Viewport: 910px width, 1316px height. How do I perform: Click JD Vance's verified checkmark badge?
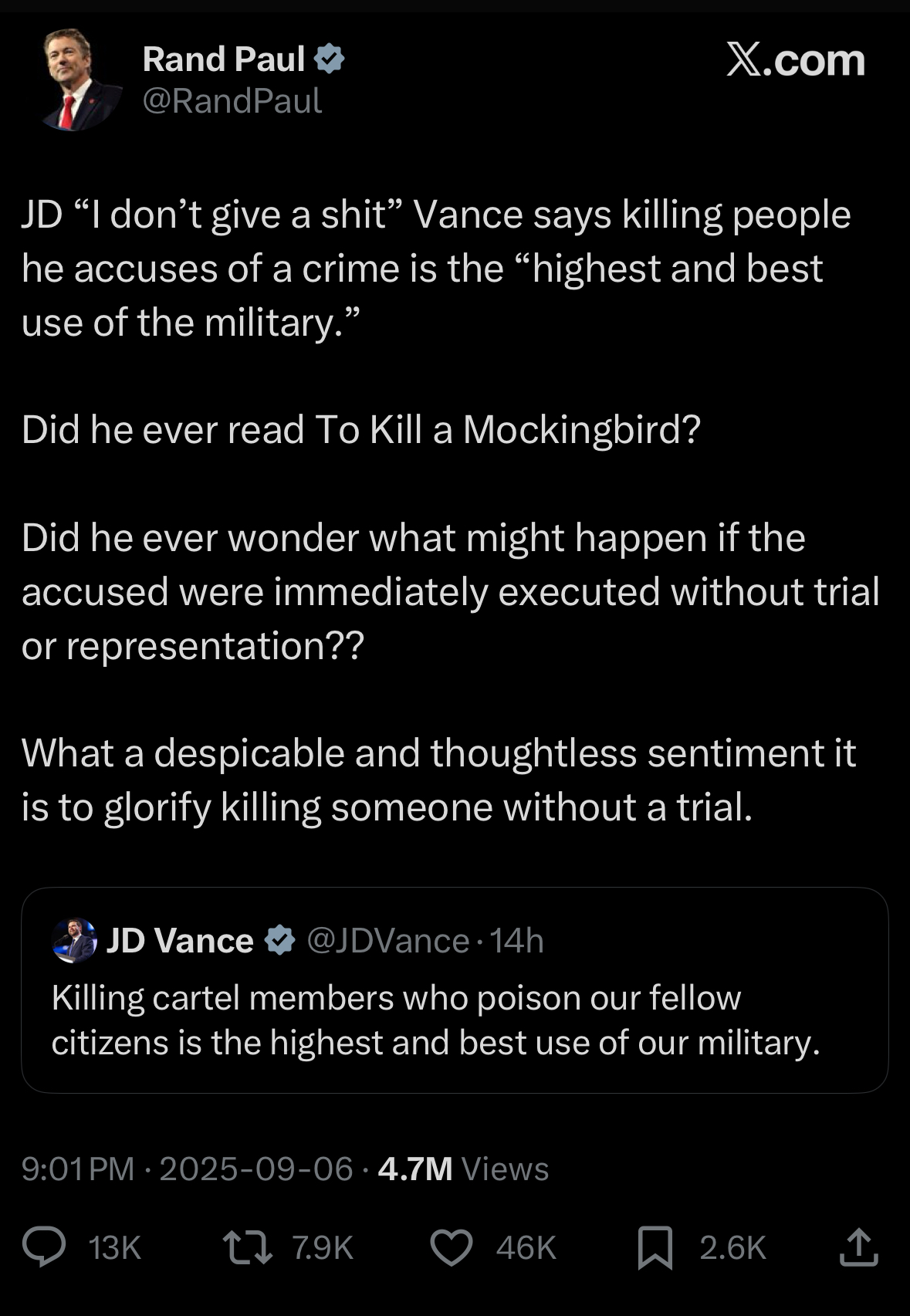[279, 940]
